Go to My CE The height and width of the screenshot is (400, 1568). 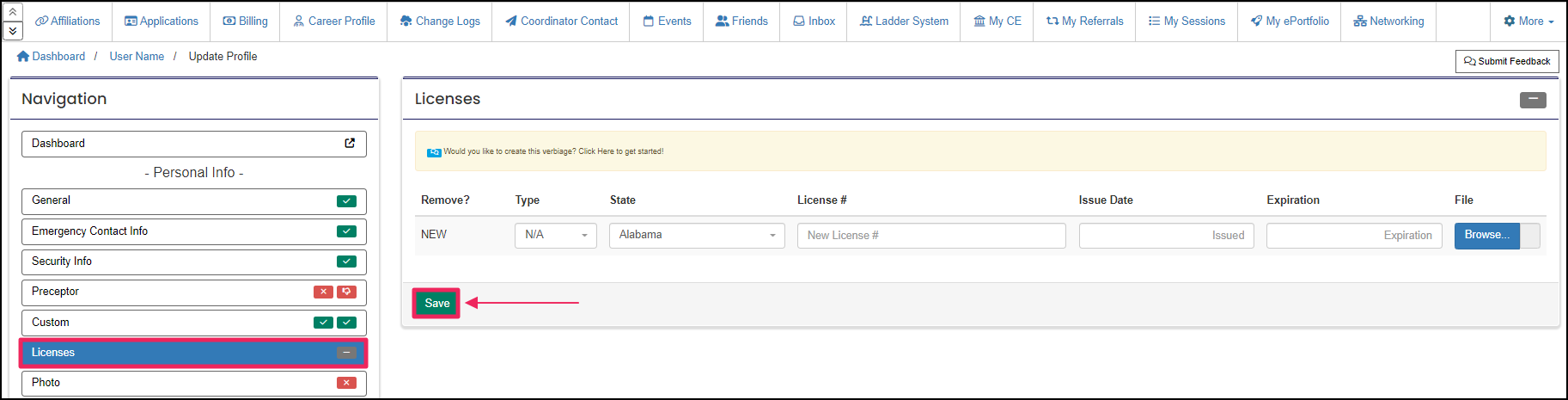pyautogui.click(x=997, y=21)
